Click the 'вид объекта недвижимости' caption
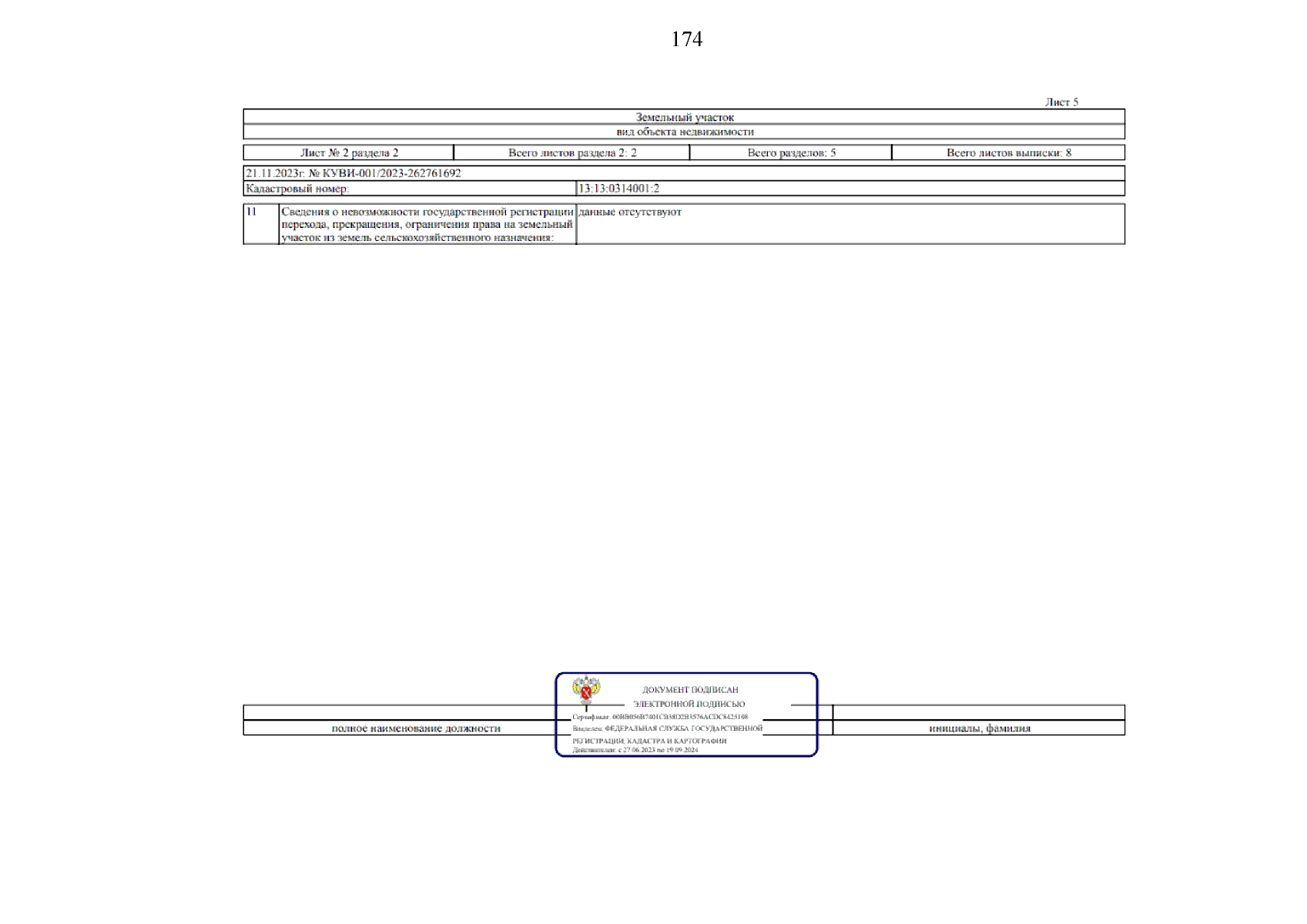1307x924 pixels. point(685,132)
